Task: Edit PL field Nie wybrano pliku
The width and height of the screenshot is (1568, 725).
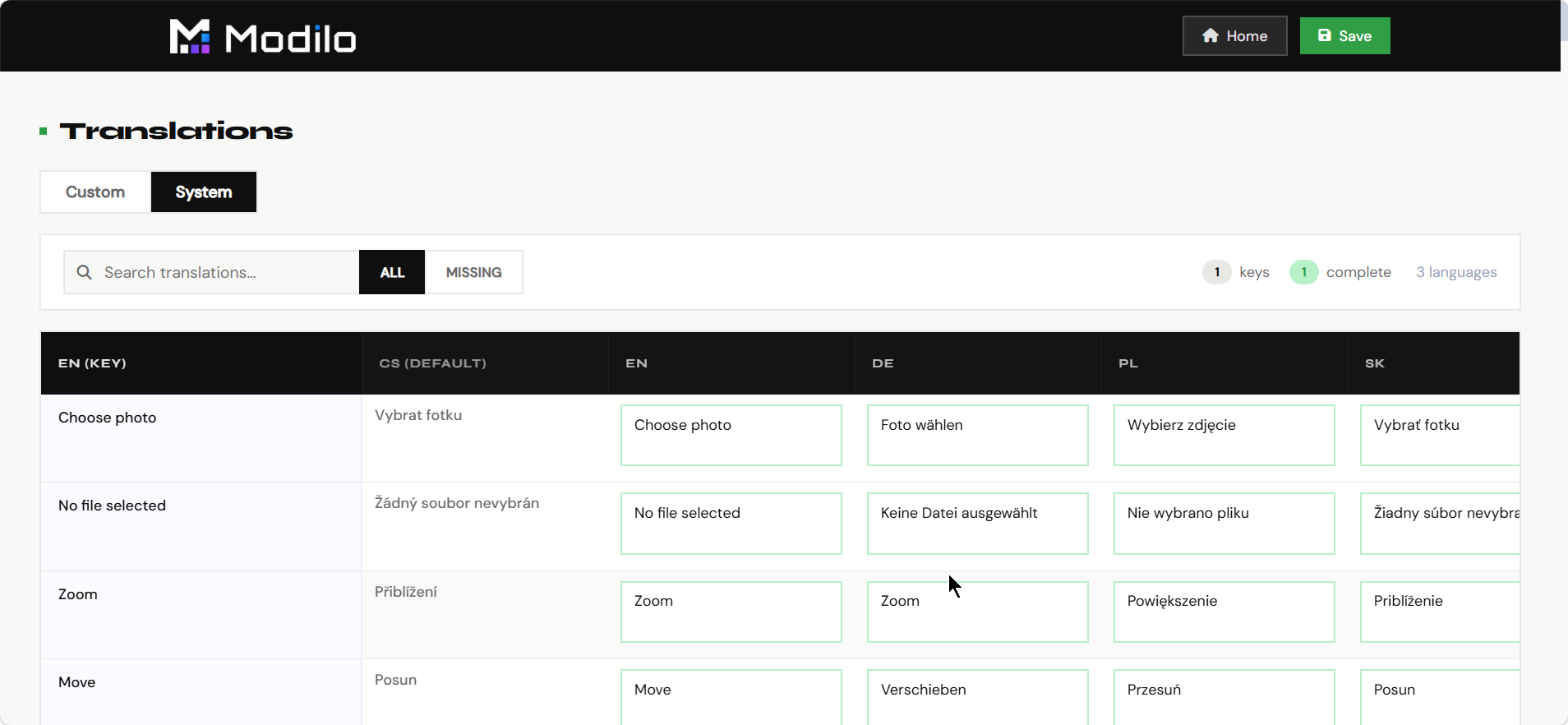Action: [x=1224, y=524]
